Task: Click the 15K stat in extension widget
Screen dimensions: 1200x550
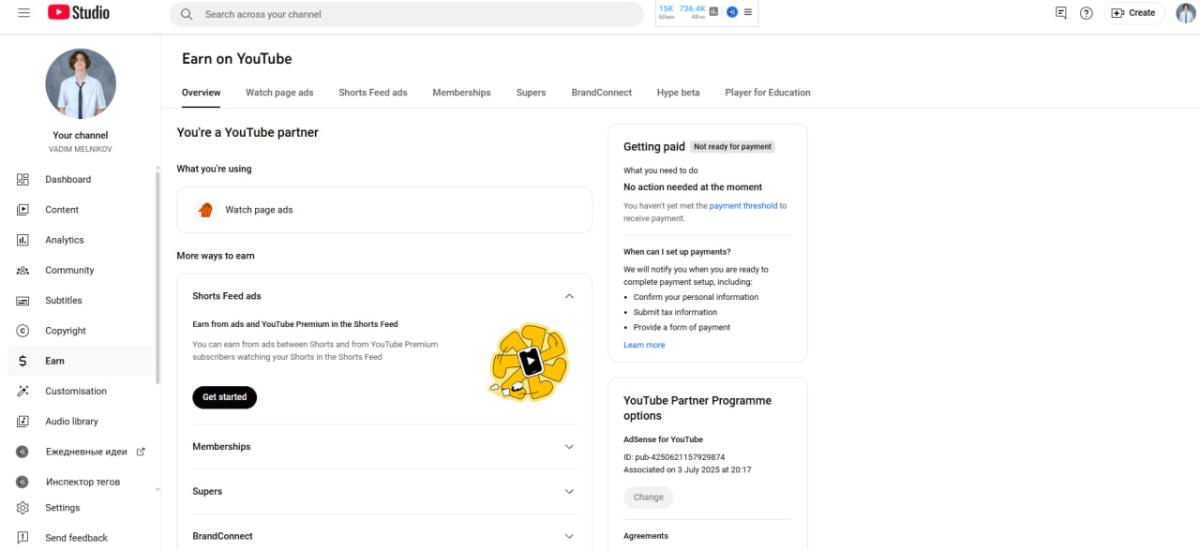Action: click(666, 8)
